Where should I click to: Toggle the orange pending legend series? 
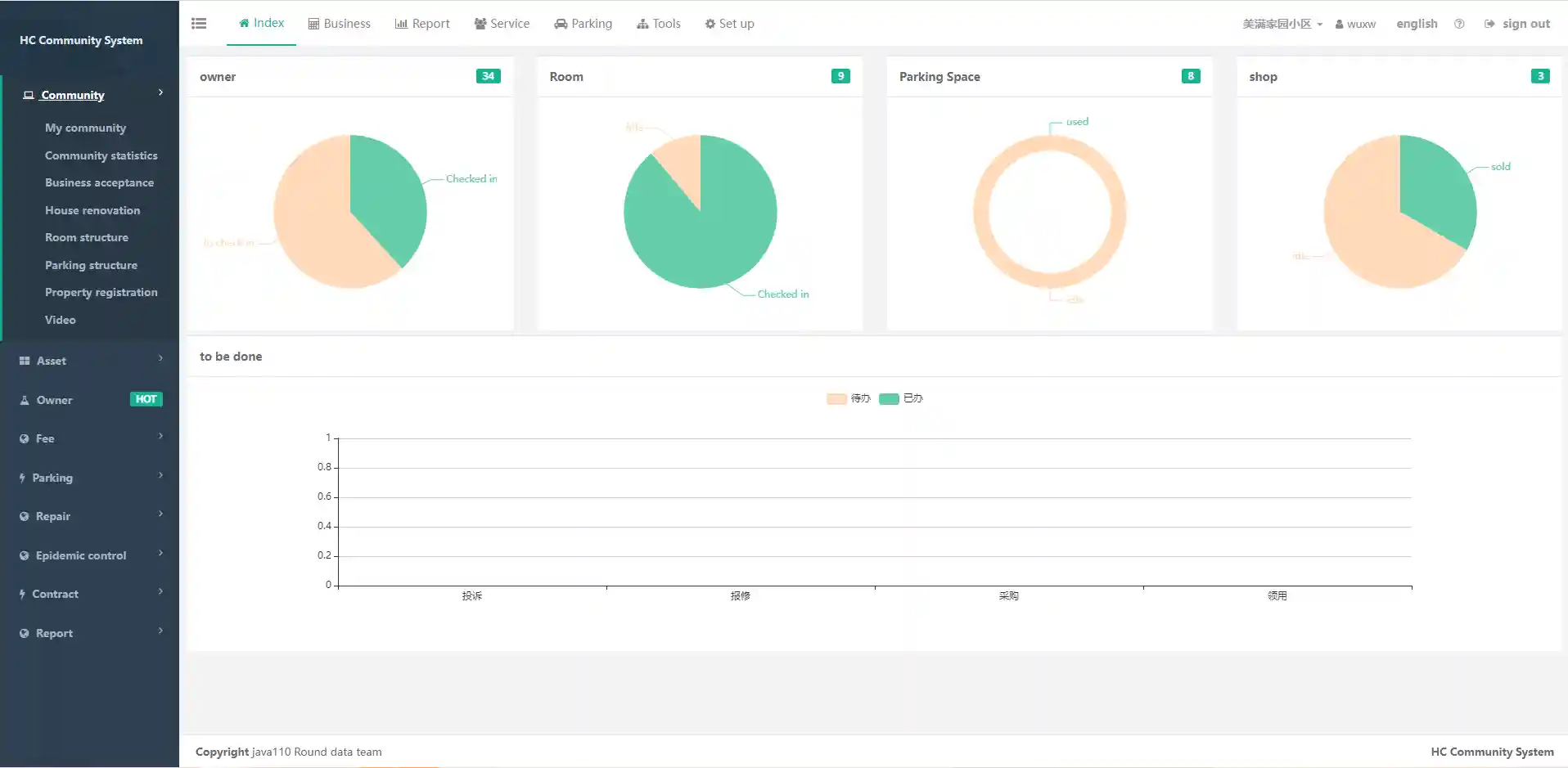point(836,398)
